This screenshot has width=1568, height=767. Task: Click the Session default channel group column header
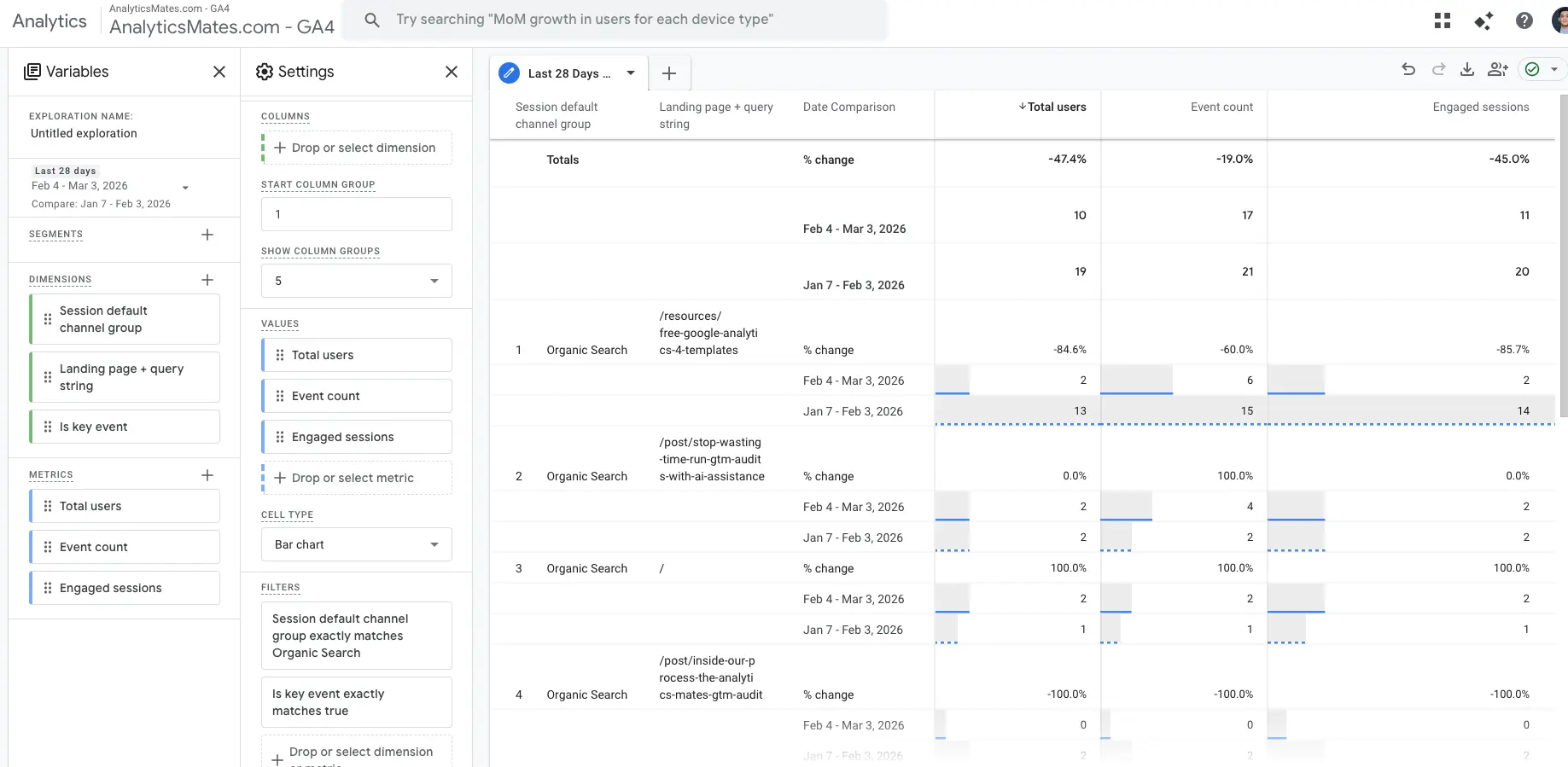[557, 115]
